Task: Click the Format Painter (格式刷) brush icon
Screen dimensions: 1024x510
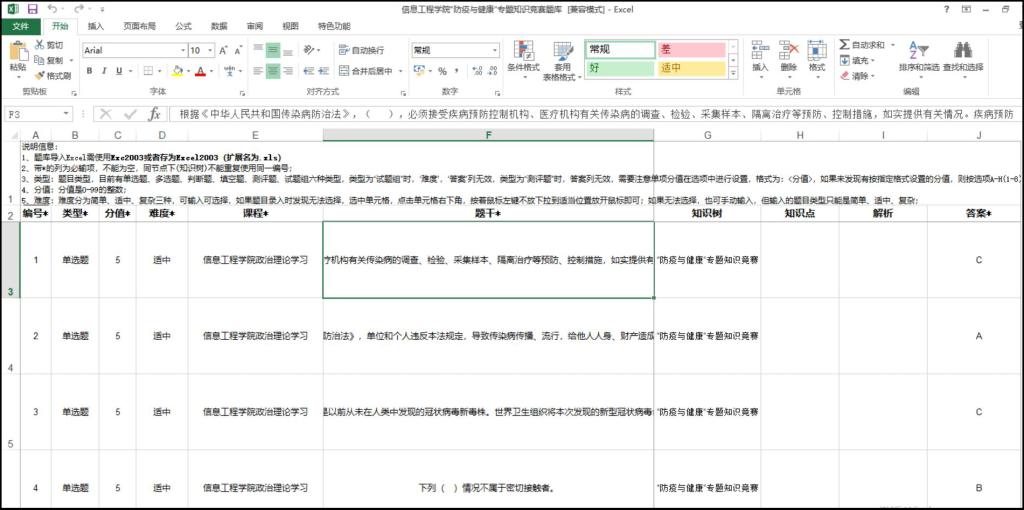Action: [40, 75]
